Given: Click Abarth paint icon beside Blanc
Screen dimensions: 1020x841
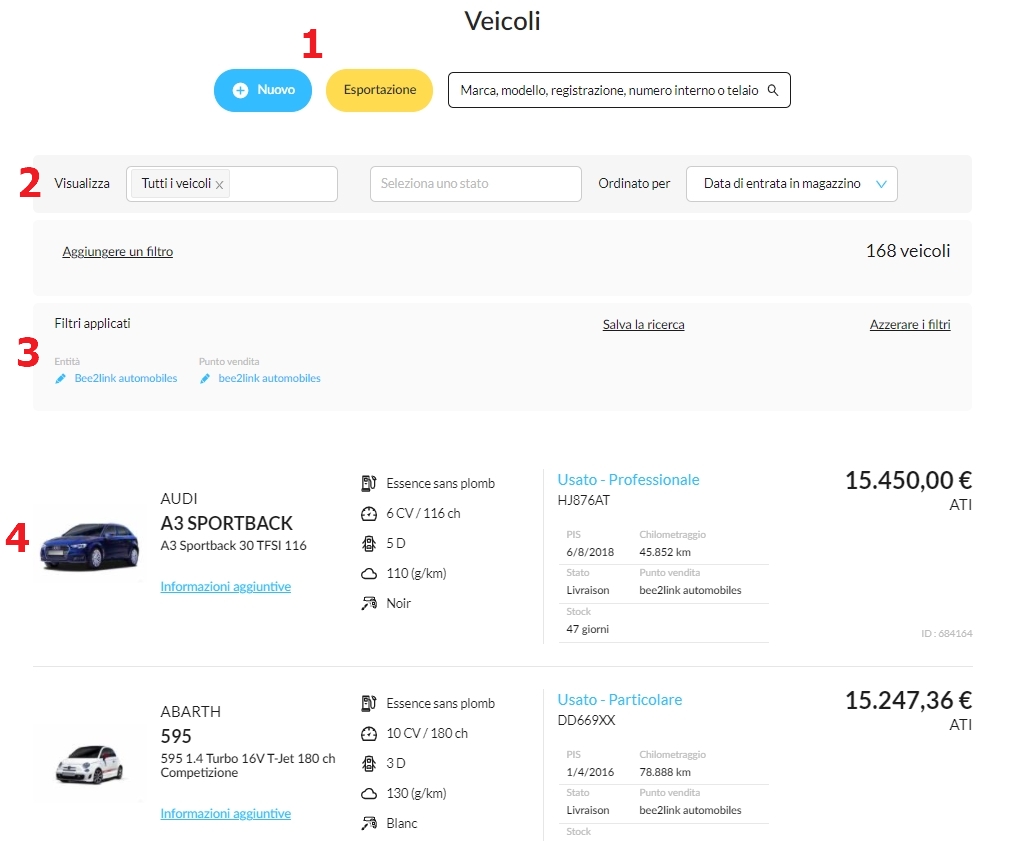Looking at the screenshot, I should click(x=369, y=823).
